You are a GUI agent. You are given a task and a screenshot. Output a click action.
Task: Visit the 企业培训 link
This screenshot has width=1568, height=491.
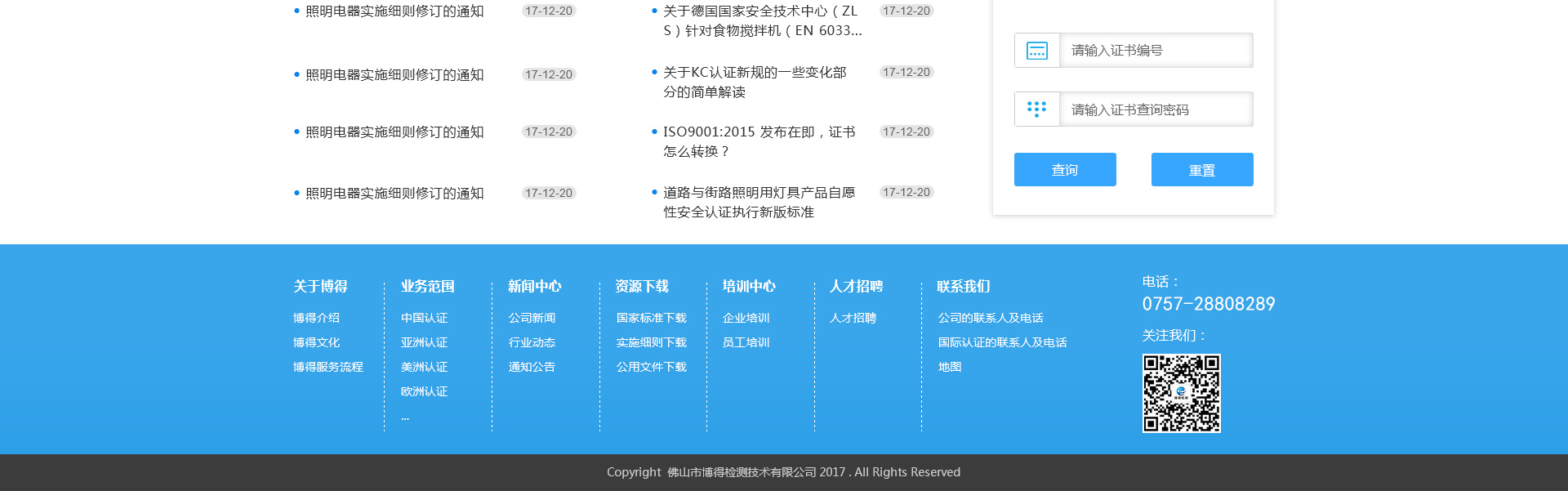746,319
